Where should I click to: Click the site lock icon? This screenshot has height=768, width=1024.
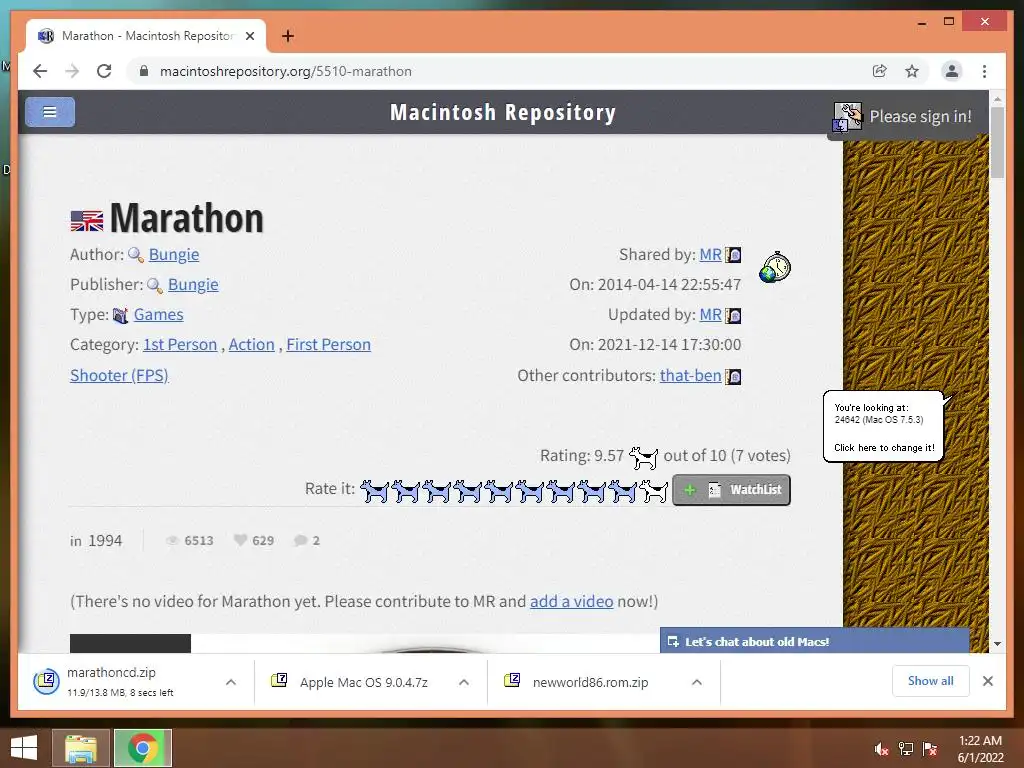[x=144, y=71]
